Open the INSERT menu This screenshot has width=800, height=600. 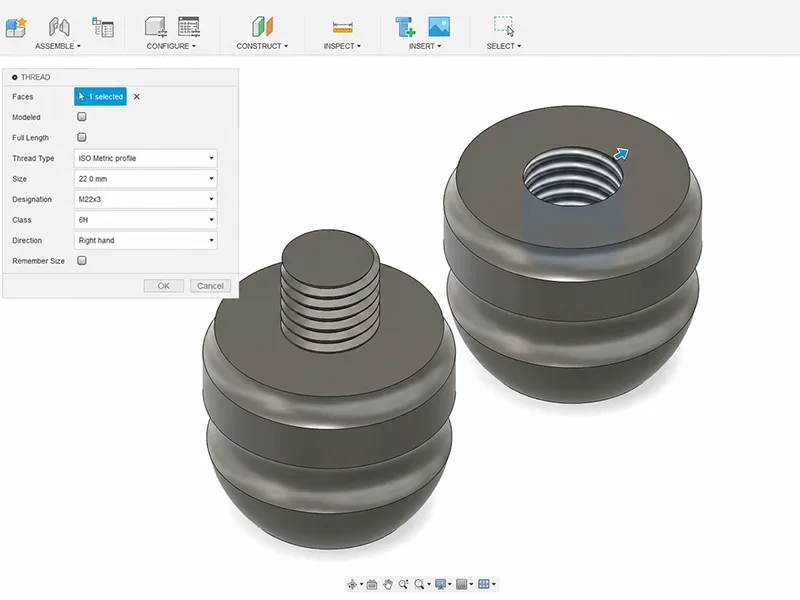425,46
